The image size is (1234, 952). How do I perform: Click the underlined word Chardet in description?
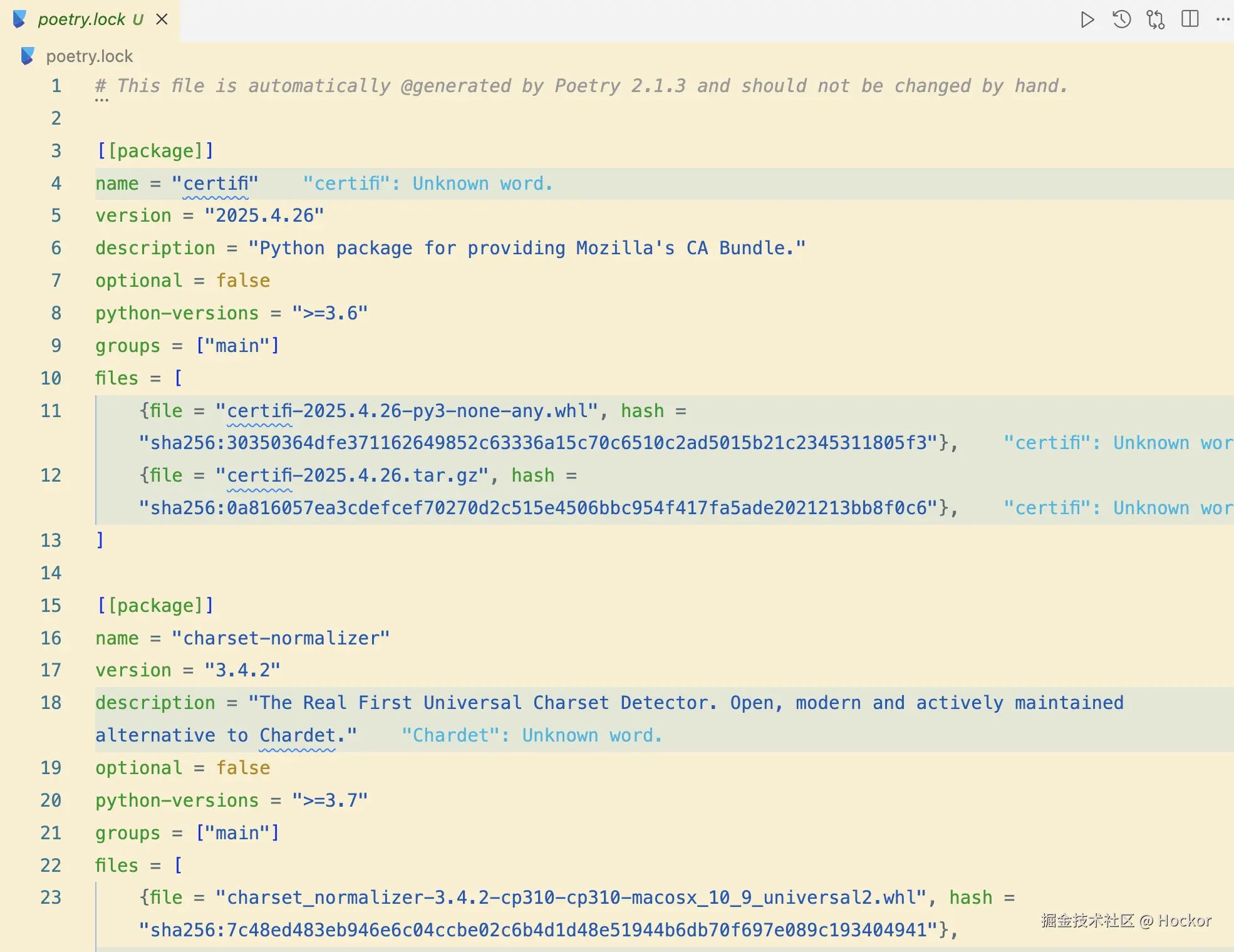coord(297,735)
